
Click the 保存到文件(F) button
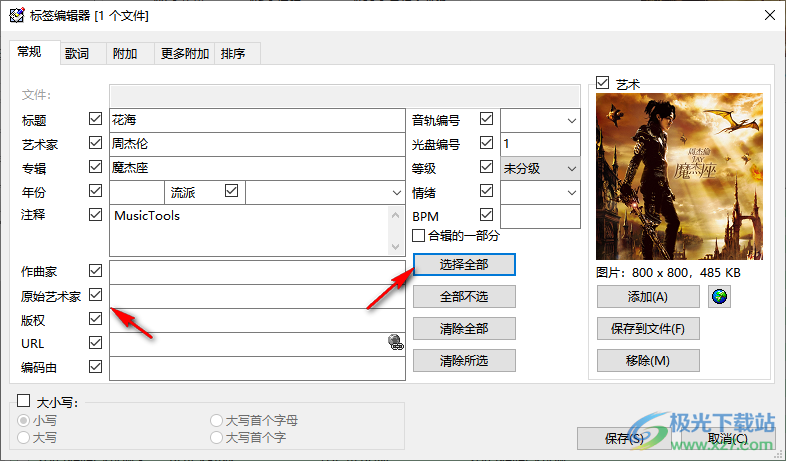648,329
